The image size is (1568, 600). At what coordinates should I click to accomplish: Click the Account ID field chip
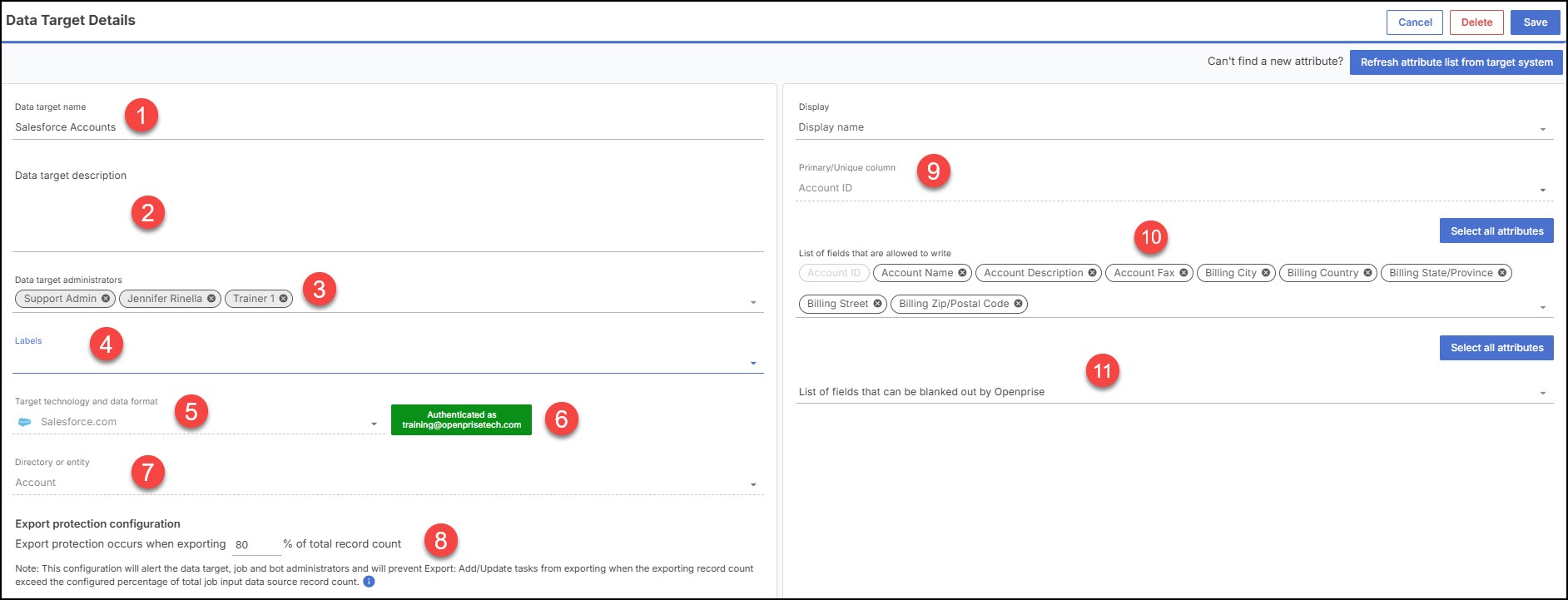[834, 273]
